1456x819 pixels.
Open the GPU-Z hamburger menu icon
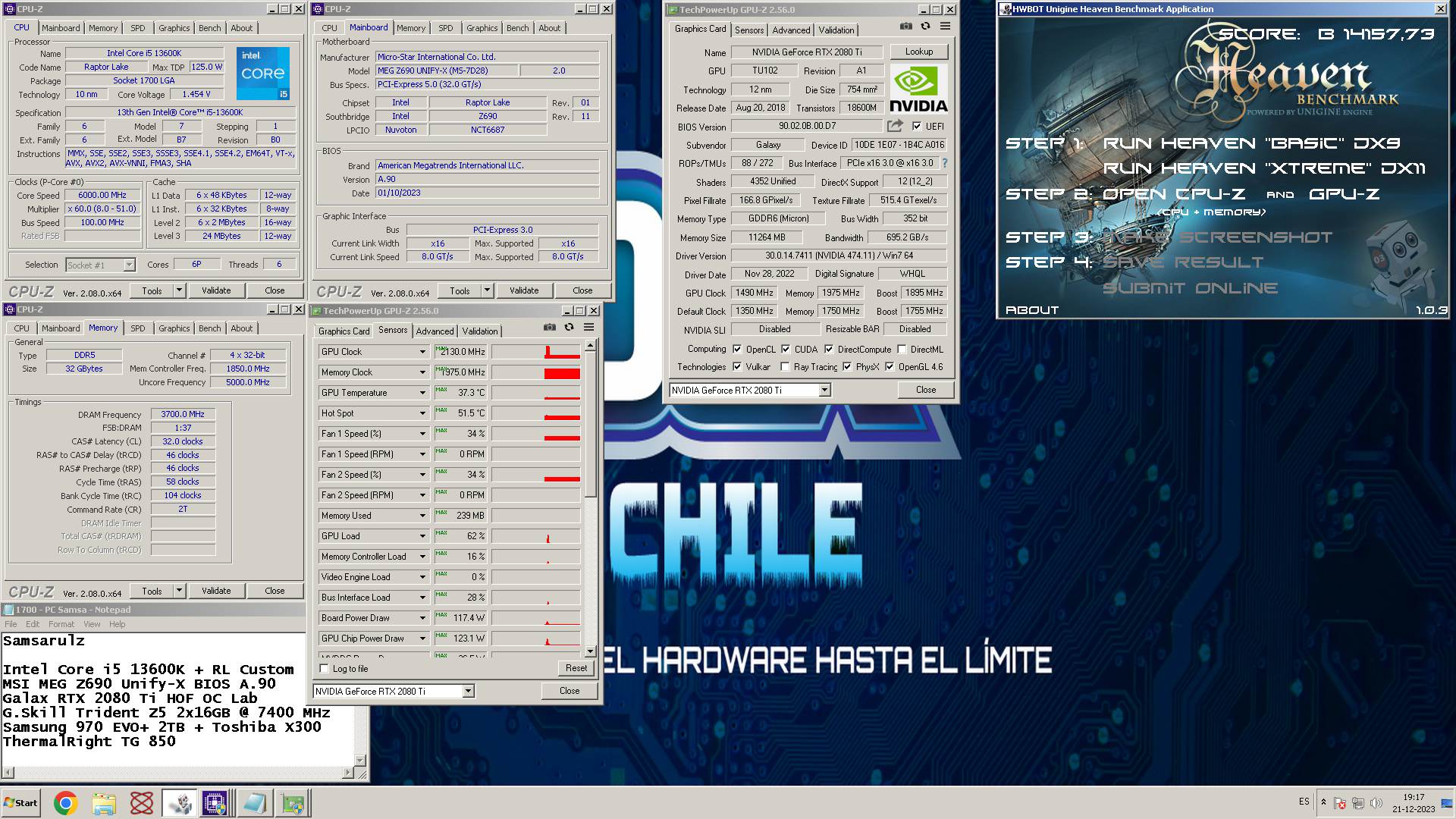click(945, 26)
